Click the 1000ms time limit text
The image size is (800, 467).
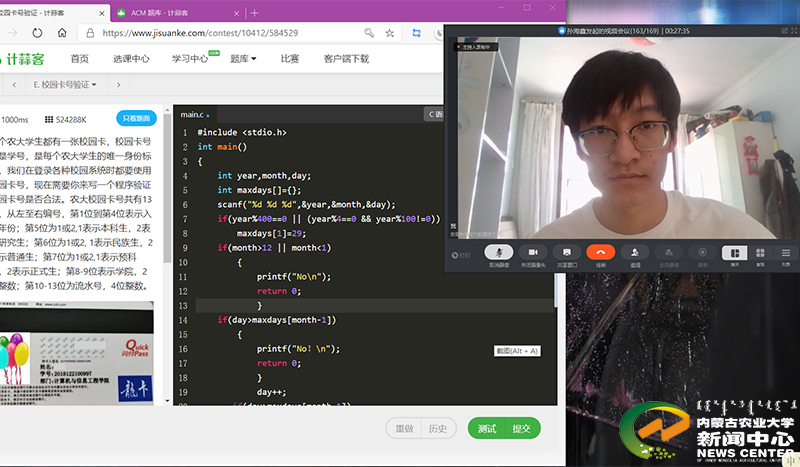(15, 119)
